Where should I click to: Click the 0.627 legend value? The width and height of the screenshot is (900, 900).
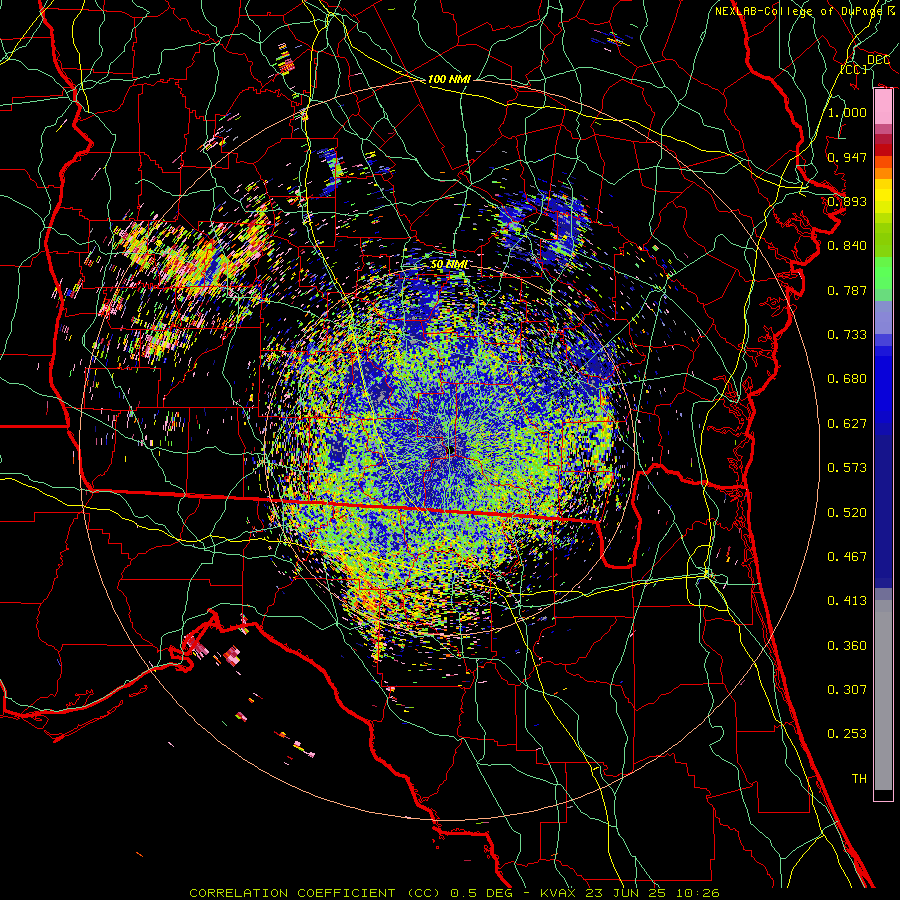[847, 424]
